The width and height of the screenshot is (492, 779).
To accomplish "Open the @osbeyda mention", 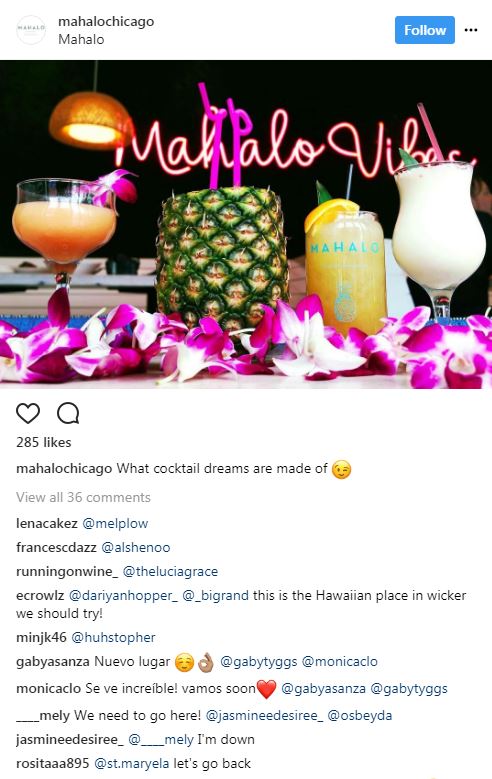I will (x=360, y=715).
